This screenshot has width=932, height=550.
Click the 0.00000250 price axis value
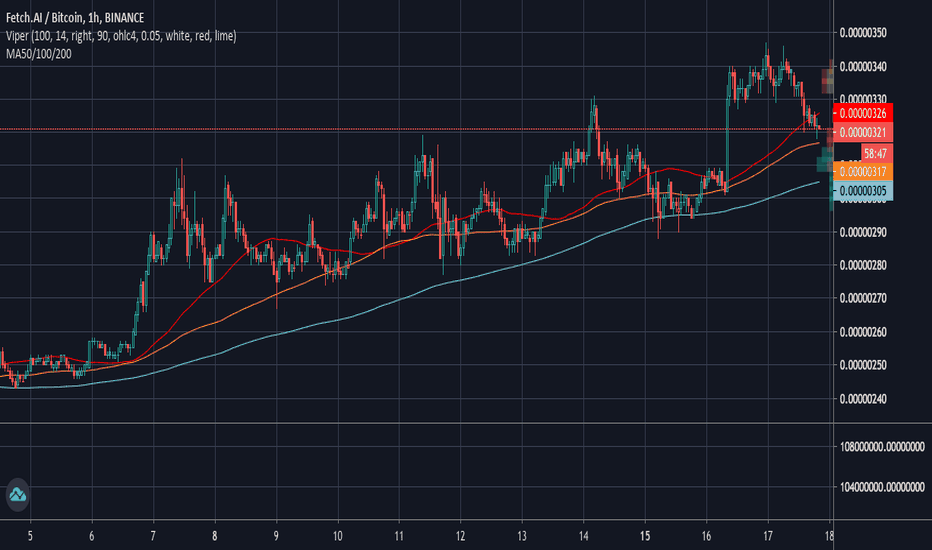click(x=863, y=365)
